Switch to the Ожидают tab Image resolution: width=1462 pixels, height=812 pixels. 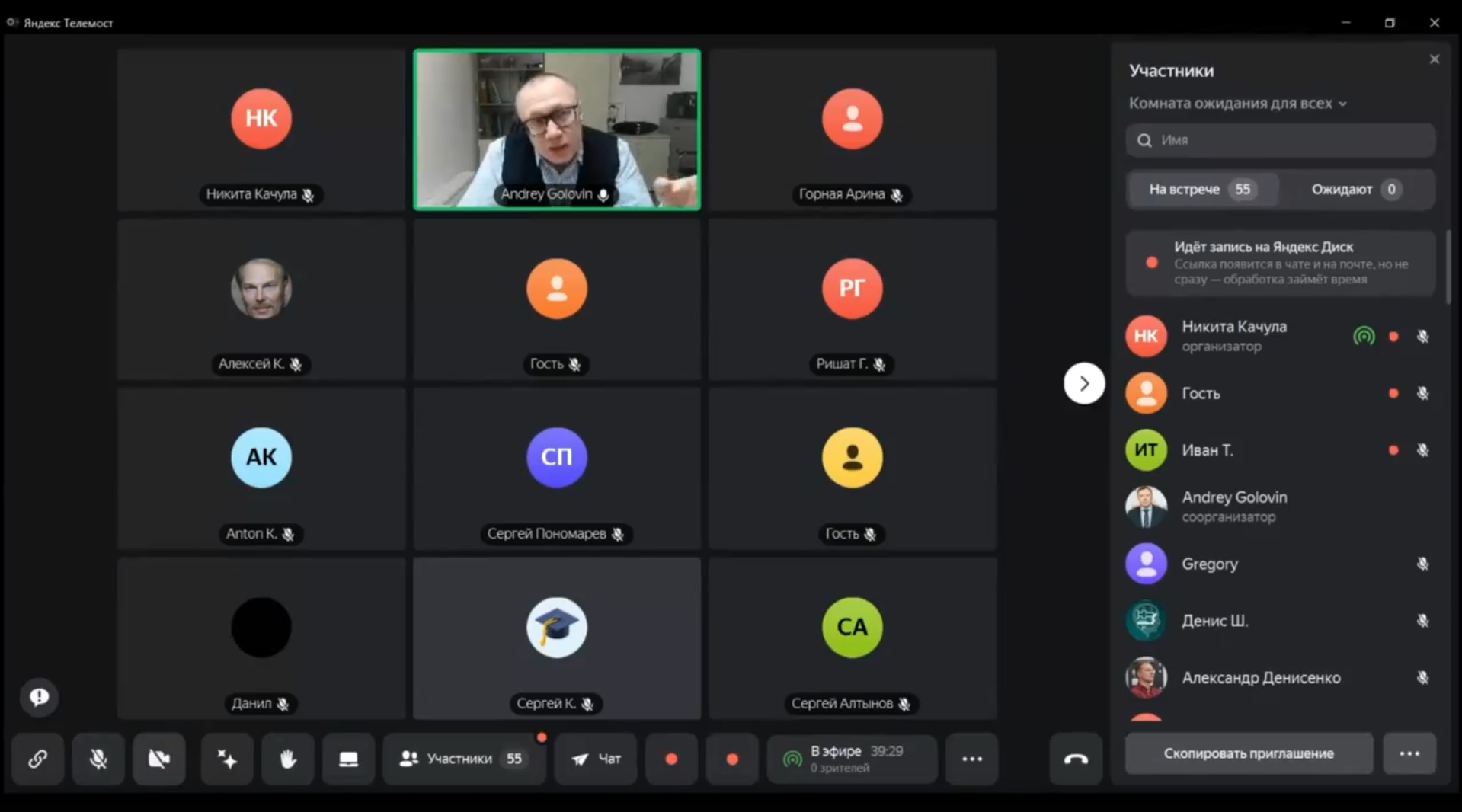click(1356, 189)
